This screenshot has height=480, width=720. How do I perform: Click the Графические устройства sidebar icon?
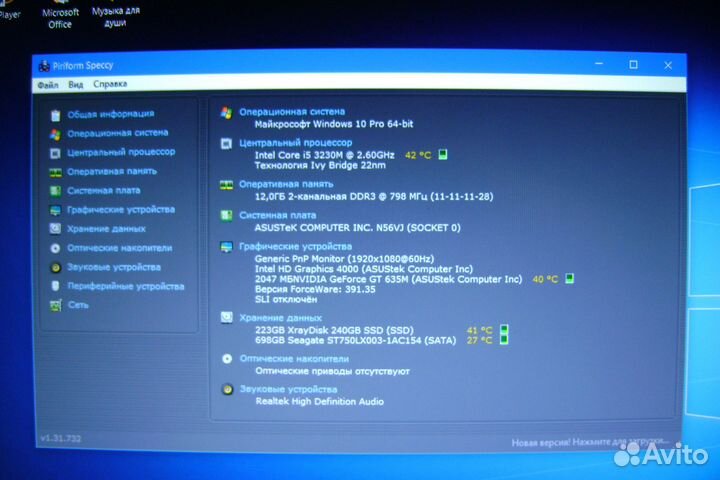click(x=56, y=210)
